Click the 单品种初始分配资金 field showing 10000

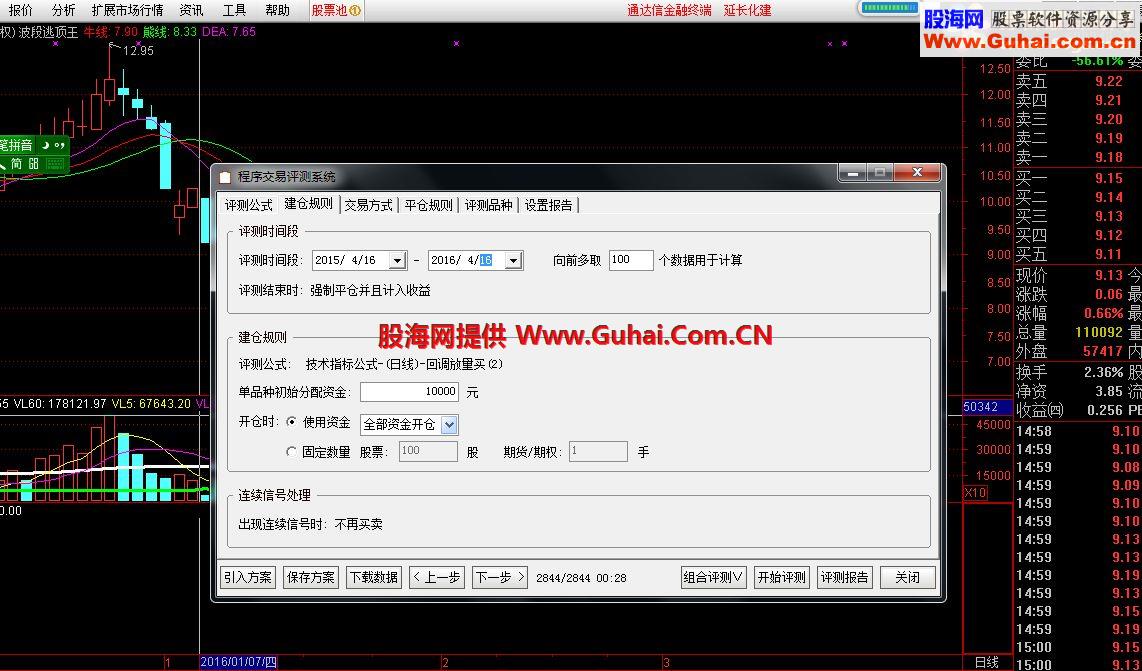coord(409,392)
